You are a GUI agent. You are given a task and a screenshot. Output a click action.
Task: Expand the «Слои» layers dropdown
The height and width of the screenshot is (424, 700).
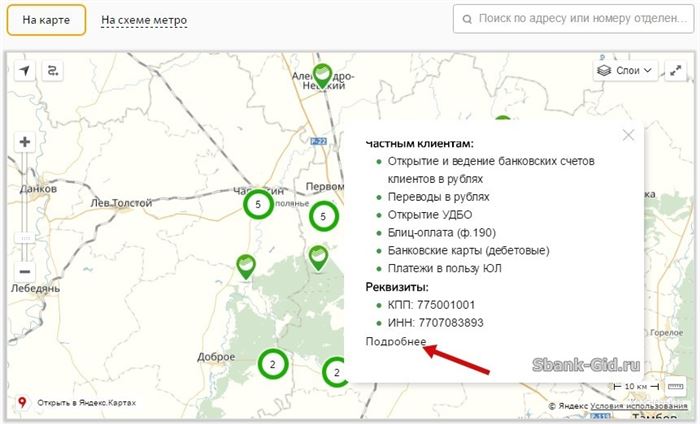(625, 71)
